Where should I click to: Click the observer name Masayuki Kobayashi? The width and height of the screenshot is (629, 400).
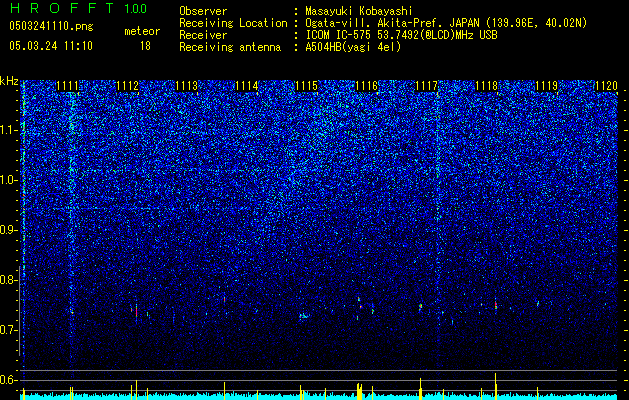[359, 11]
